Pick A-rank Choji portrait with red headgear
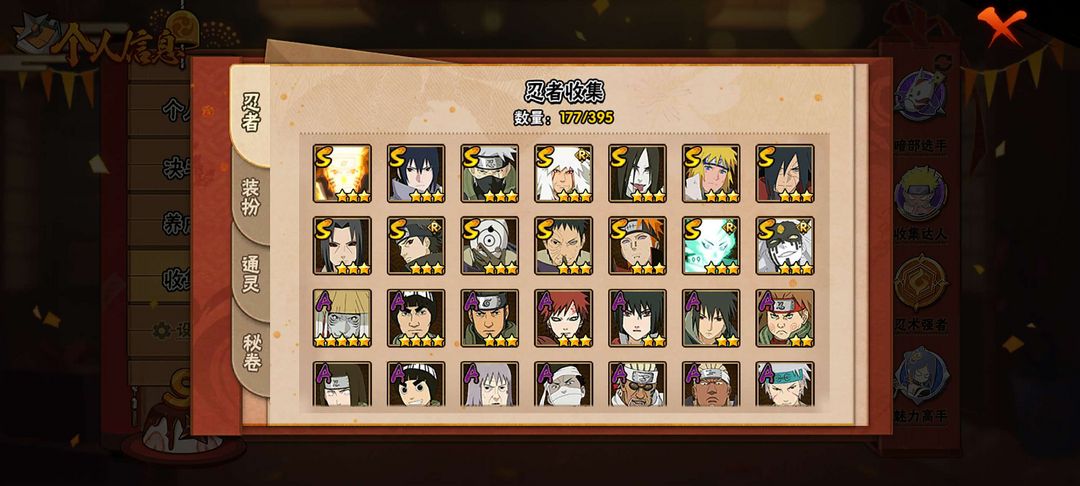Screen dimensions: 1080x486 tap(785, 318)
